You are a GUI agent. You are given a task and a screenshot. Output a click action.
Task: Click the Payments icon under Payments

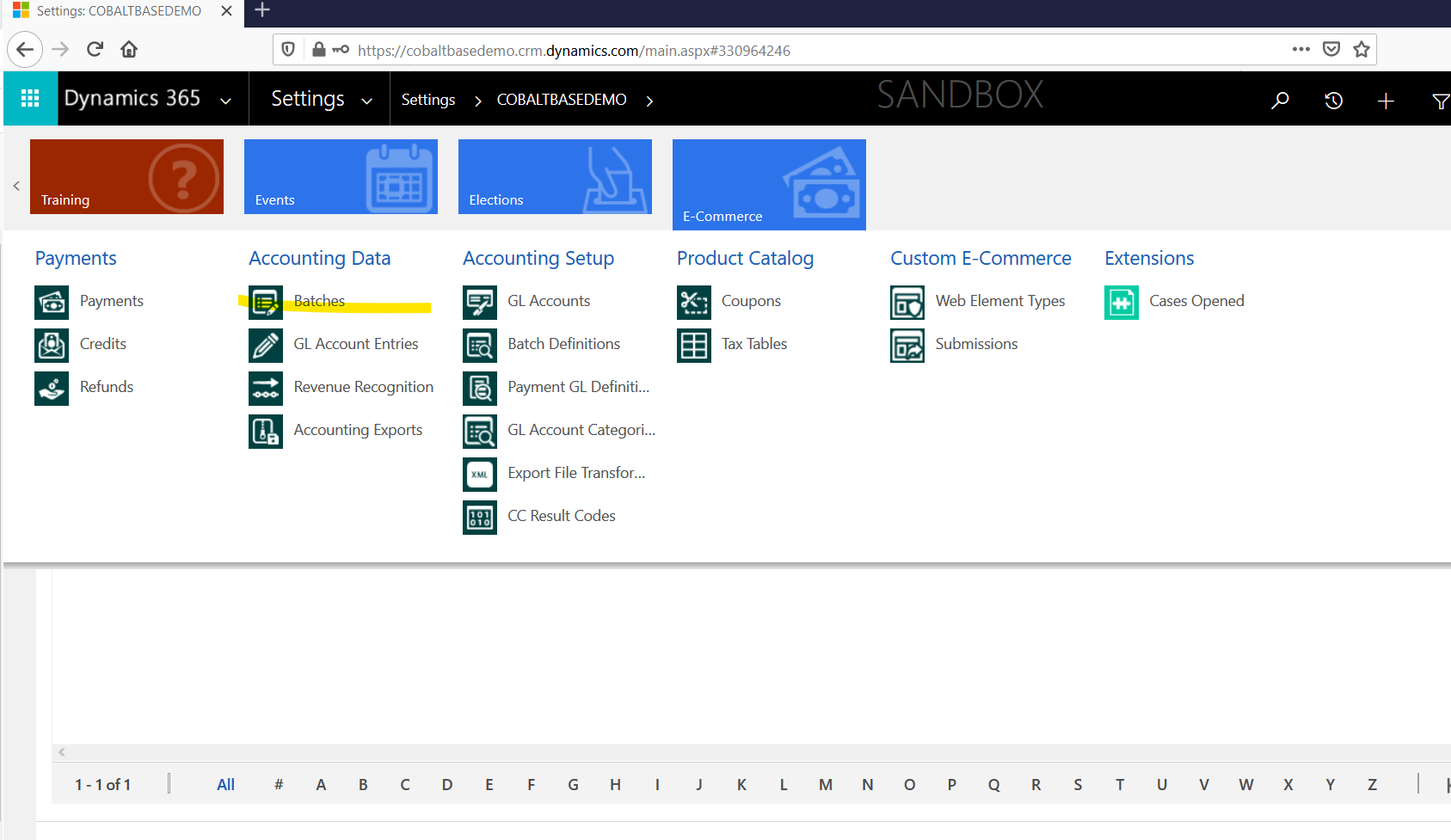(x=52, y=302)
